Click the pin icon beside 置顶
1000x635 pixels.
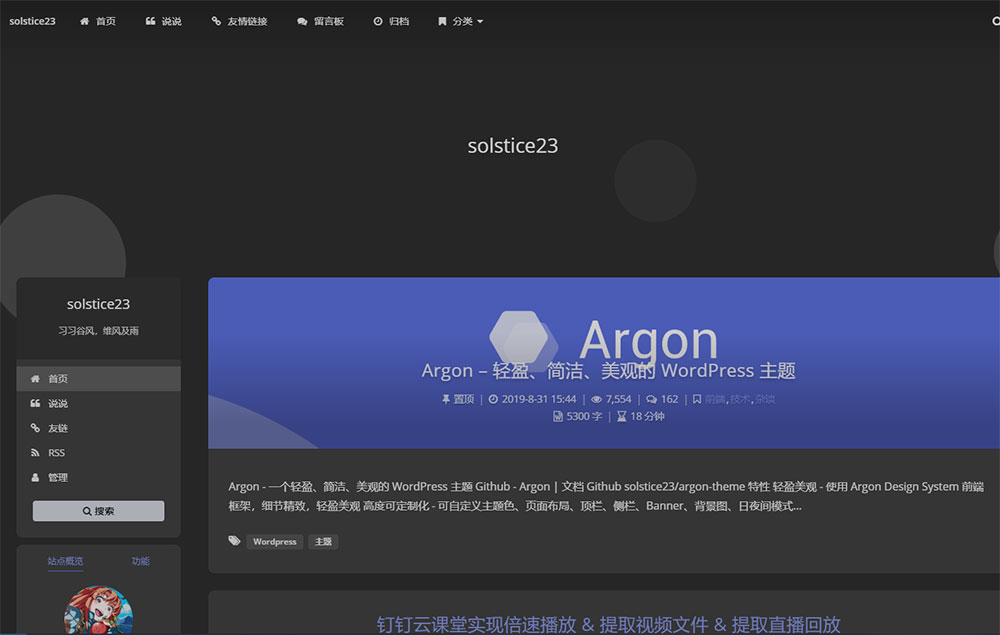pyautogui.click(x=446, y=399)
